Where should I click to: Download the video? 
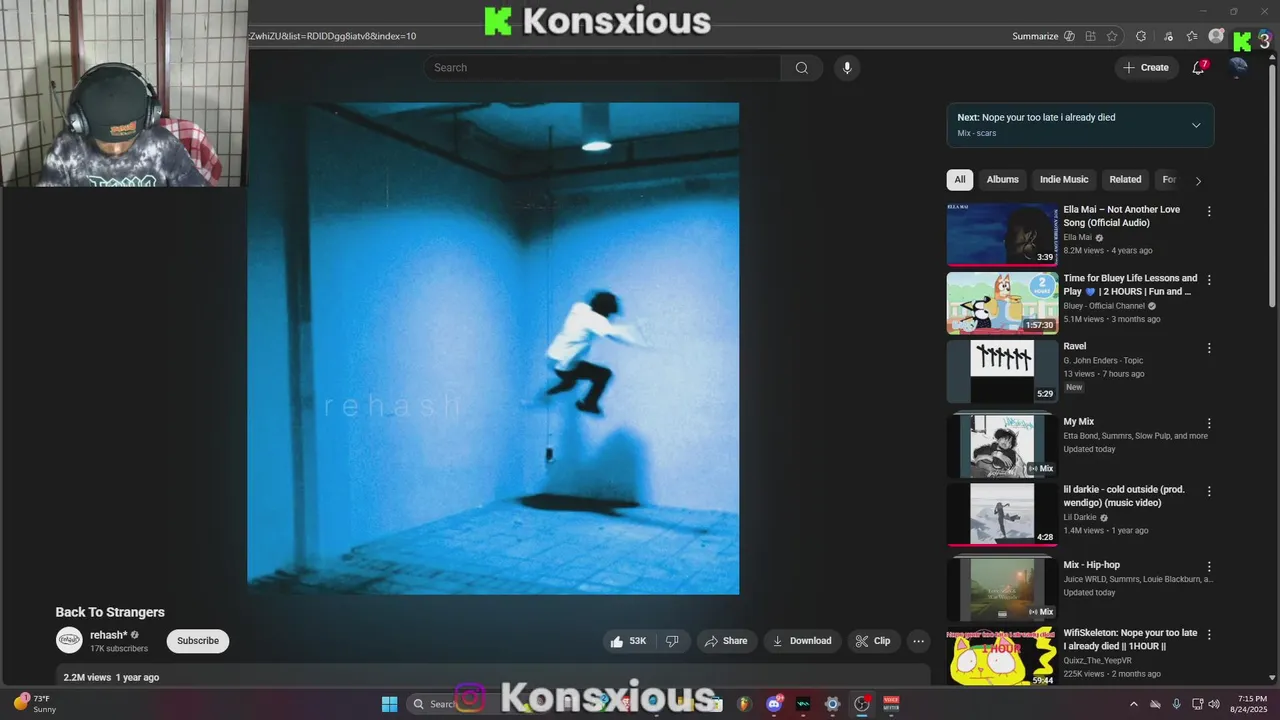click(803, 641)
